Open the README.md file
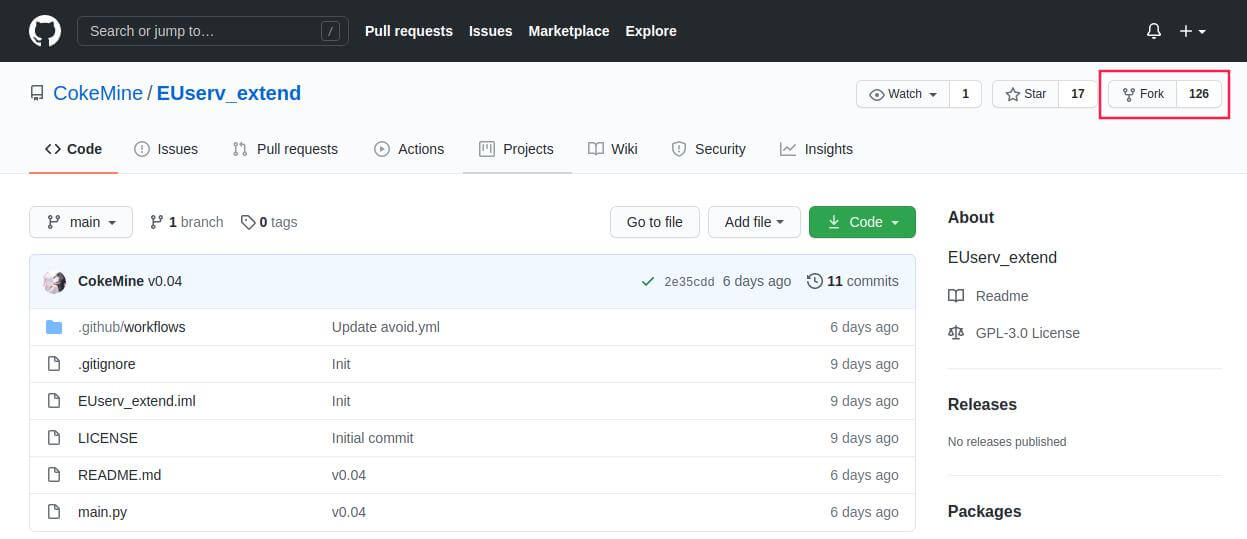The width and height of the screenshot is (1247, 539). [x=119, y=475]
